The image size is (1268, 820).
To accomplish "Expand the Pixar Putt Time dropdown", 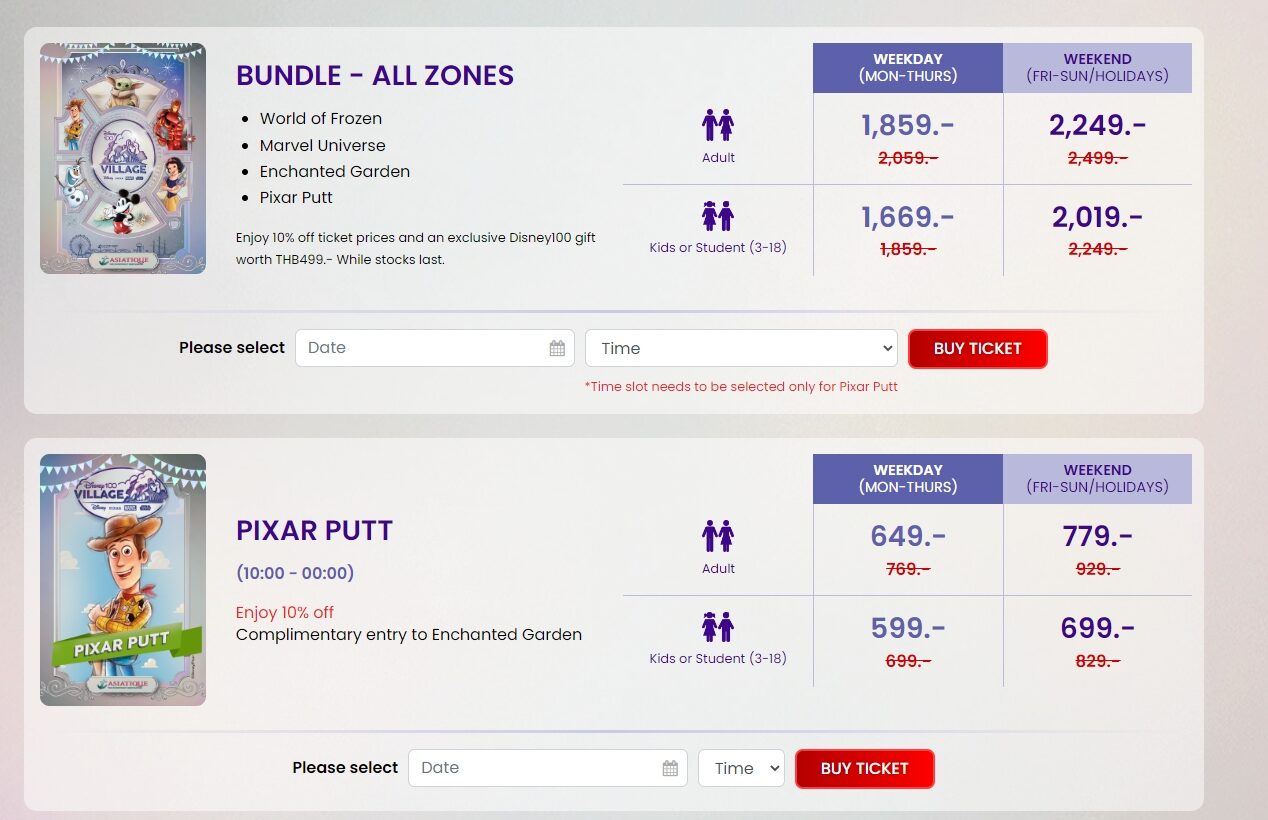I will pos(741,768).
